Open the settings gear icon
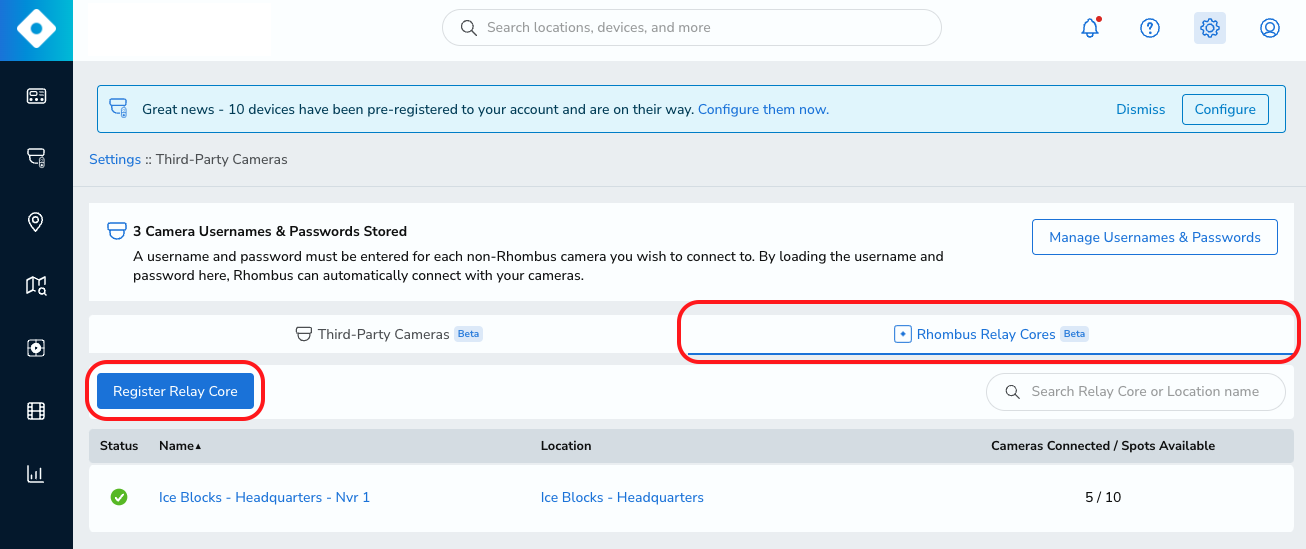 1210,28
